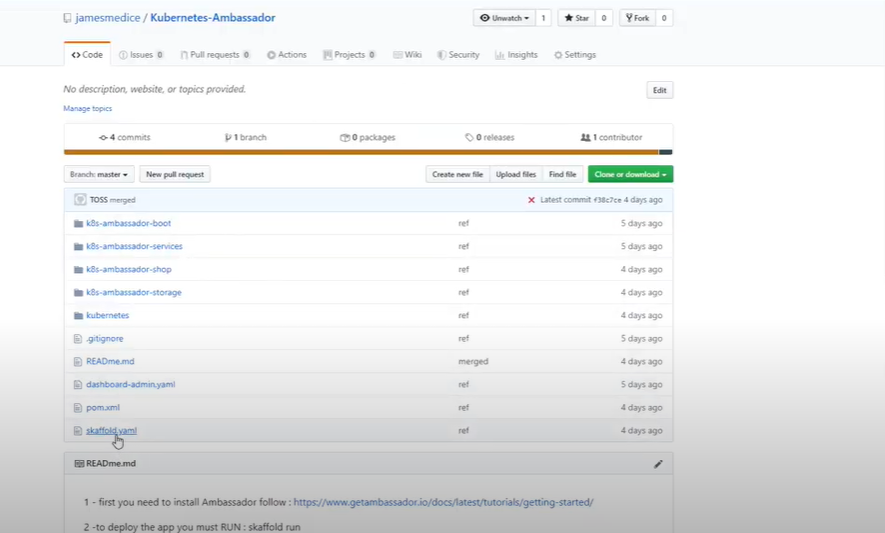Click folder icon beside k8s-ambassador-storage
Viewport: 885px width, 533px height.
pos(78,293)
